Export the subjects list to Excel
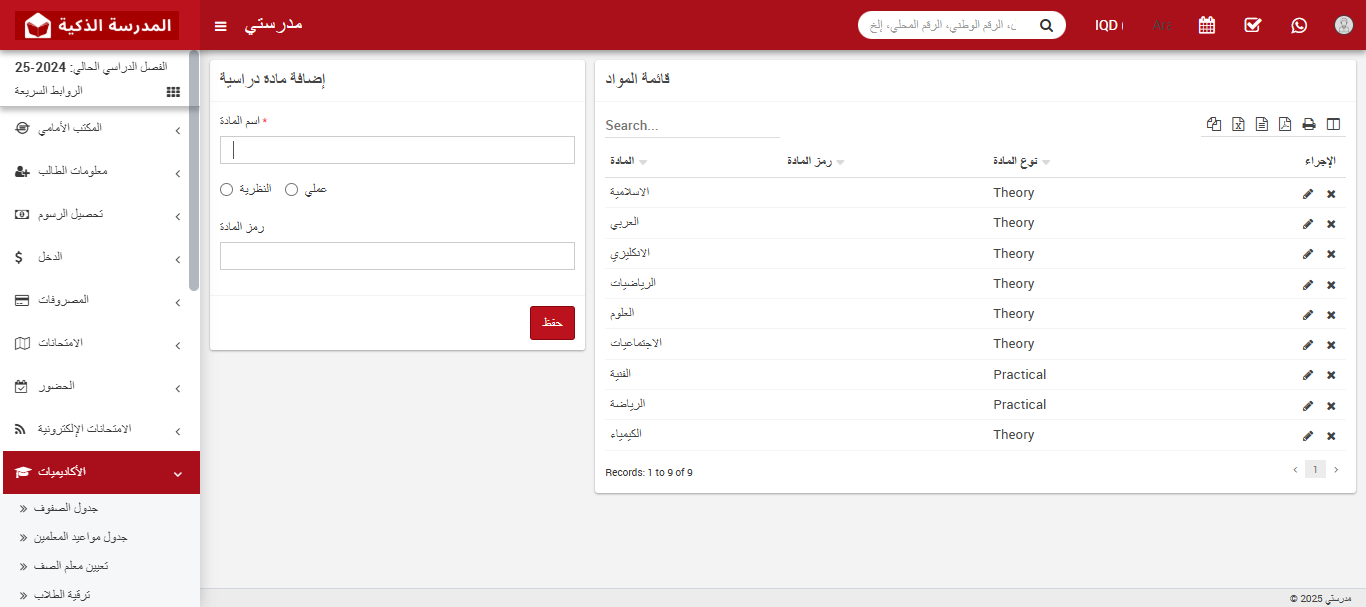The width and height of the screenshot is (1366, 607). pyautogui.click(x=1238, y=124)
